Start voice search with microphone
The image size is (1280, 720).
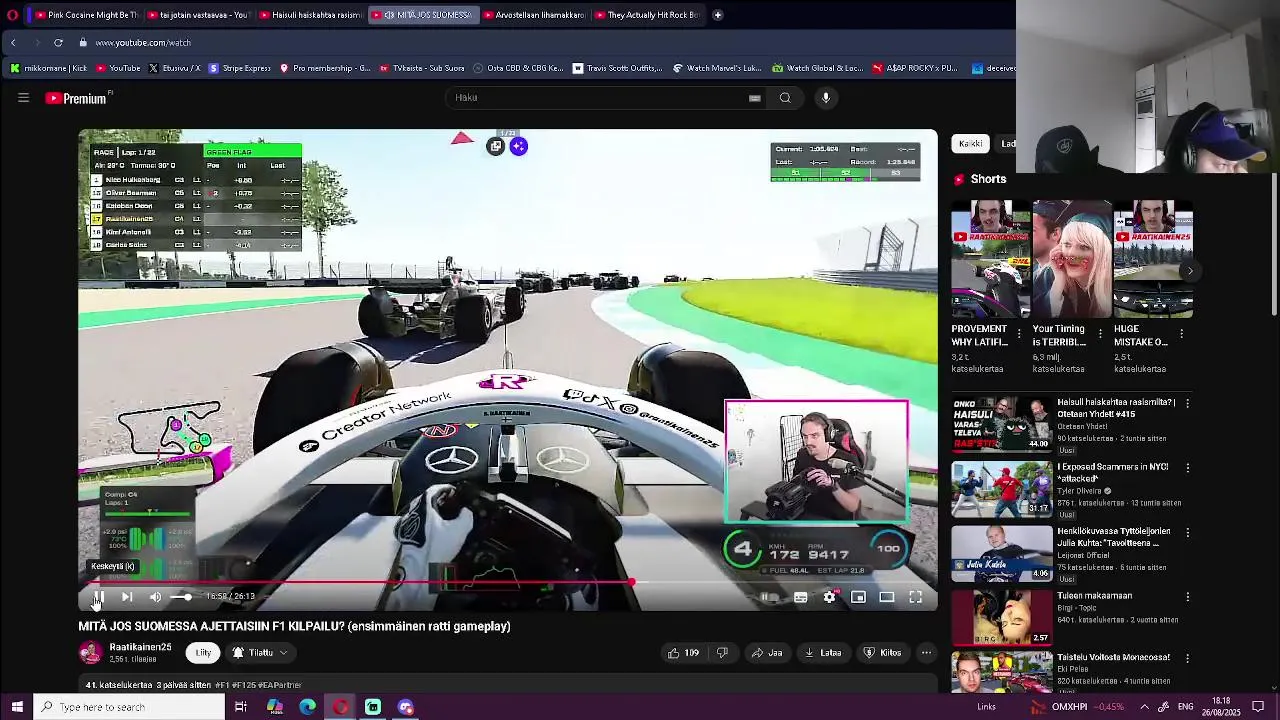point(825,98)
